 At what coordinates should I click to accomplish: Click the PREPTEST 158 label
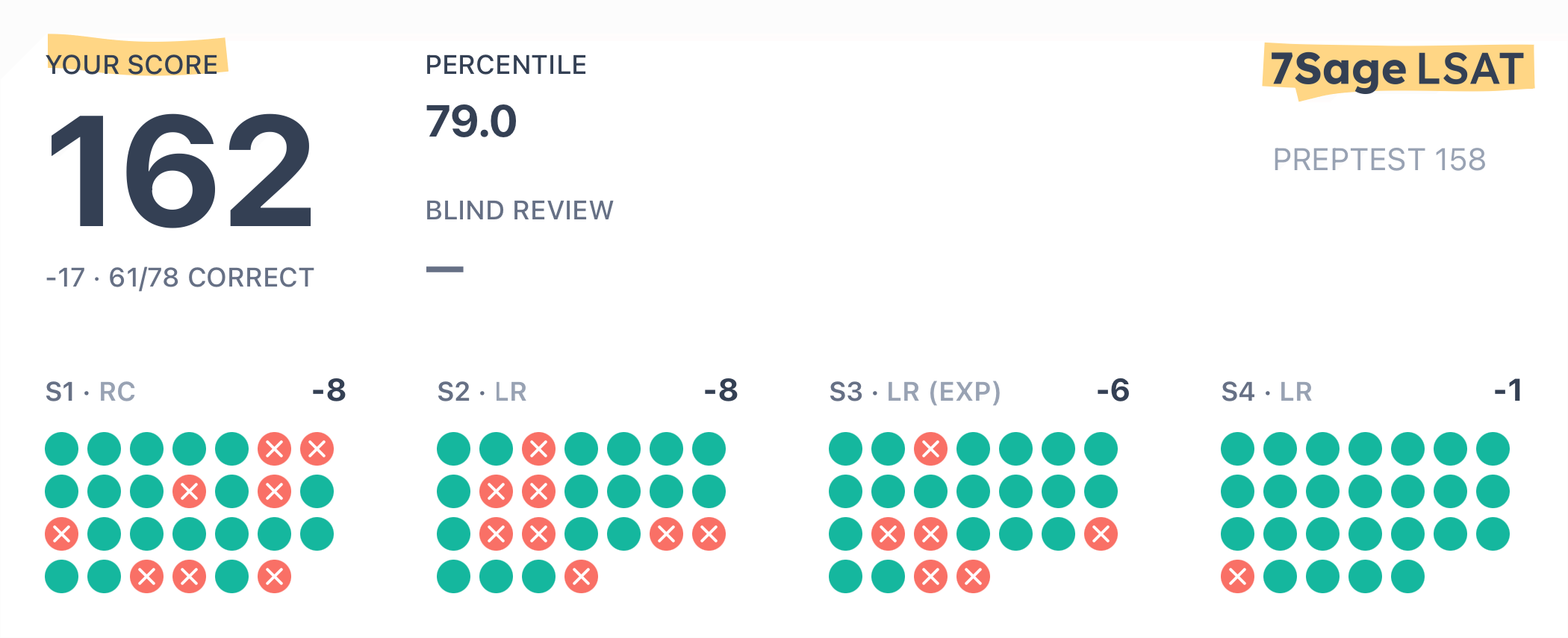pos(1379,160)
